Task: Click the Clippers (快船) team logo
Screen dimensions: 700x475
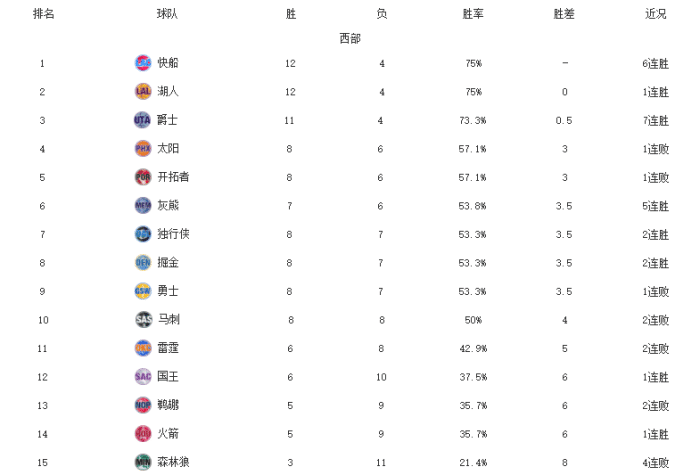Action: pyautogui.click(x=143, y=63)
